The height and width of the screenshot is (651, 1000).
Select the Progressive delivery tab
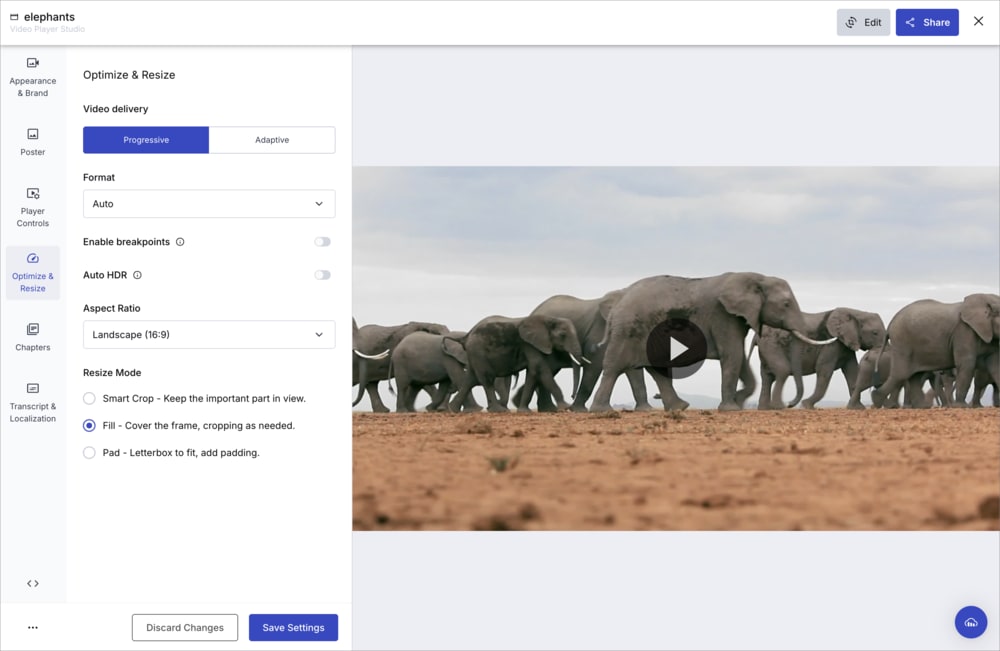click(145, 139)
